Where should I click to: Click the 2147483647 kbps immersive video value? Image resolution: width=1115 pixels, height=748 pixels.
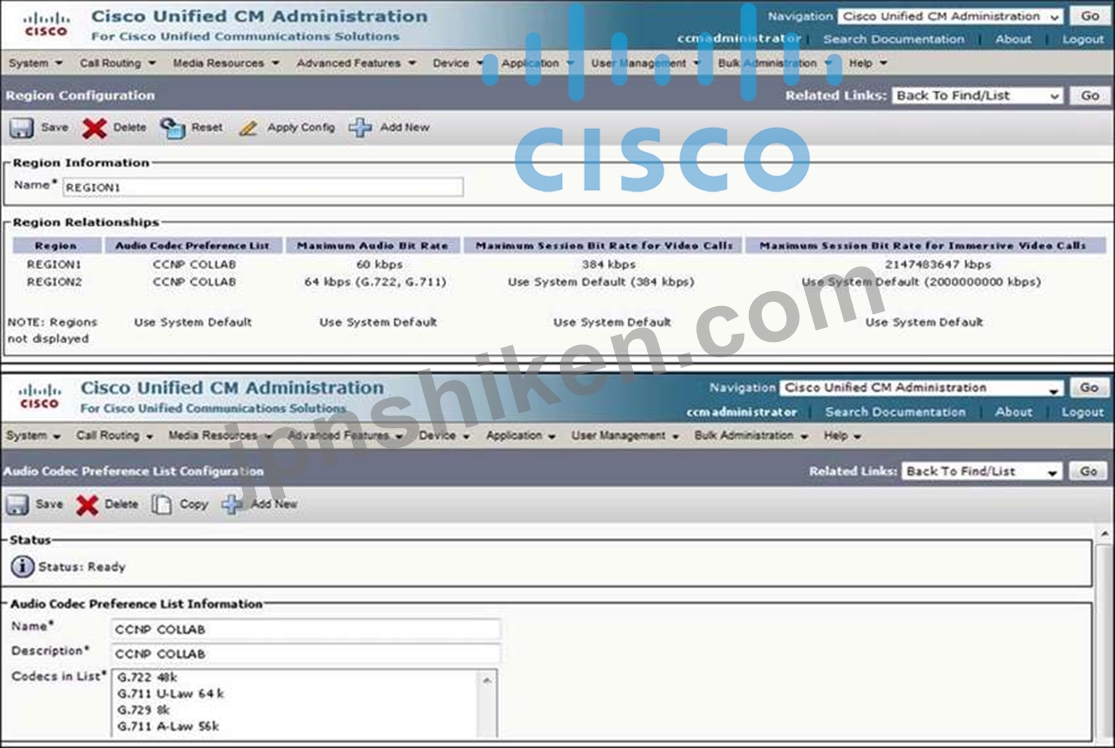click(x=937, y=265)
